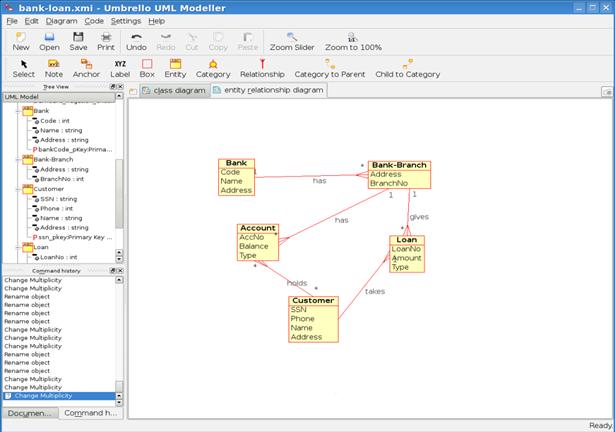Collapse the Bank-Branch tree node

point(18,160)
